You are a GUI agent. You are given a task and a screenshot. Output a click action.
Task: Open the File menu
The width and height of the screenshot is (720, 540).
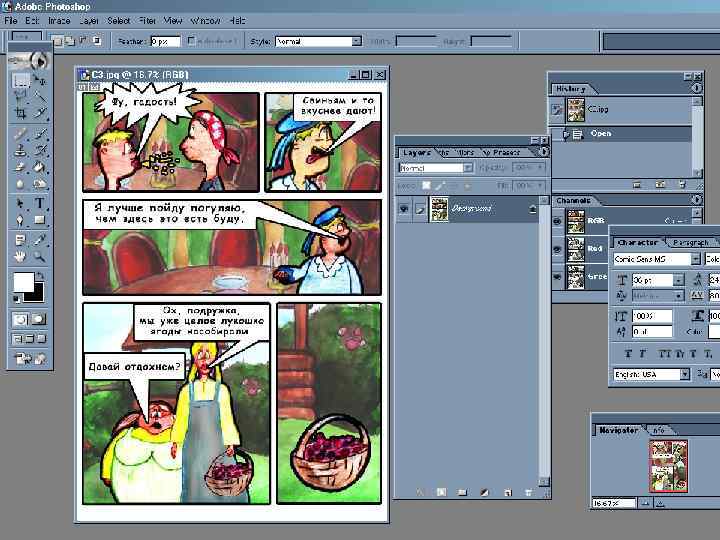(11, 21)
